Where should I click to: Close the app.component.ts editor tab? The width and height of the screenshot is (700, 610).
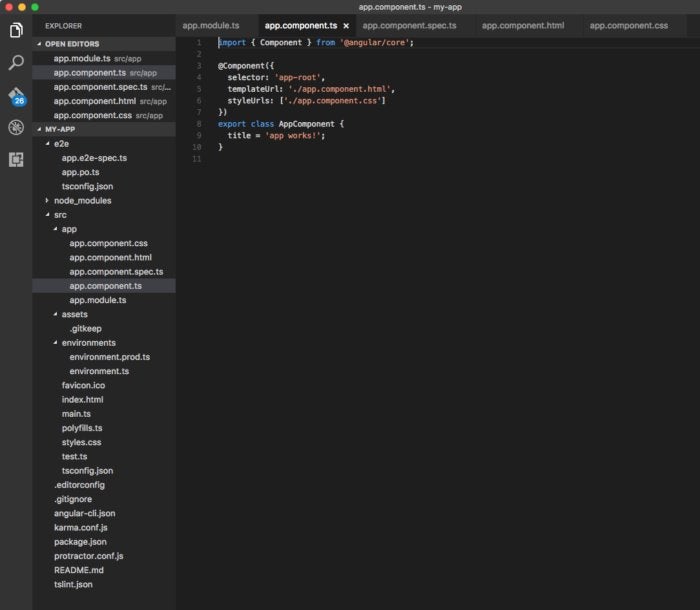coord(346,26)
